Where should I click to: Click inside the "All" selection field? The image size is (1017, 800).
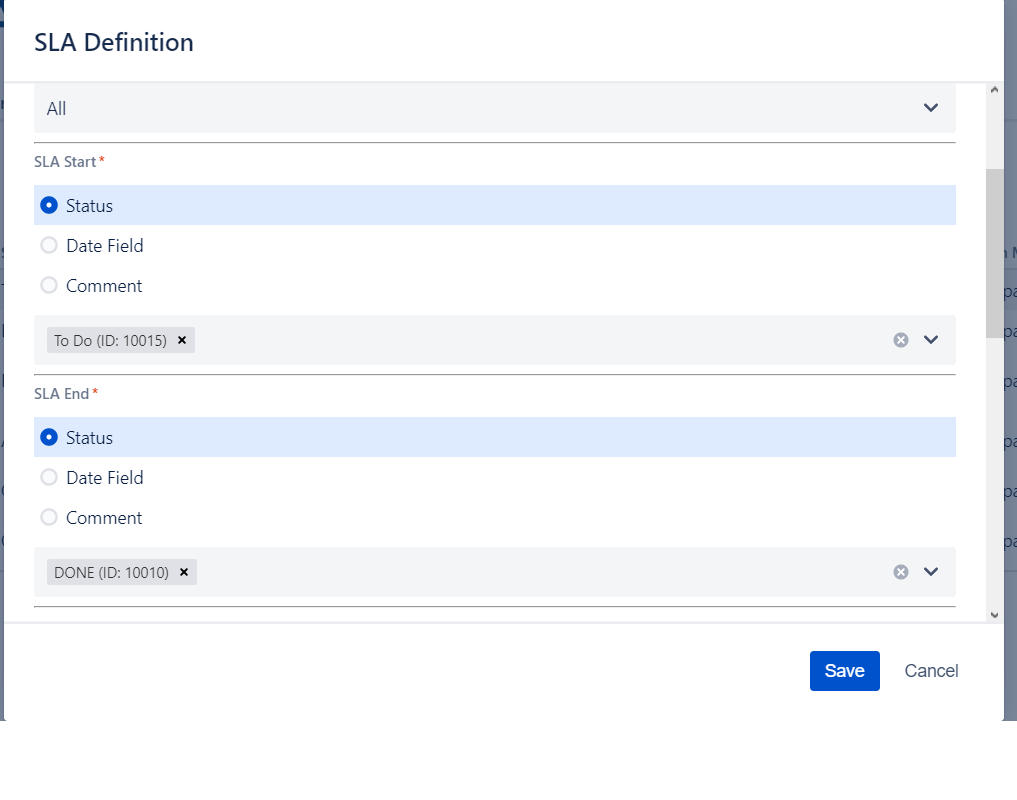pyautogui.click(x=400, y=107)
